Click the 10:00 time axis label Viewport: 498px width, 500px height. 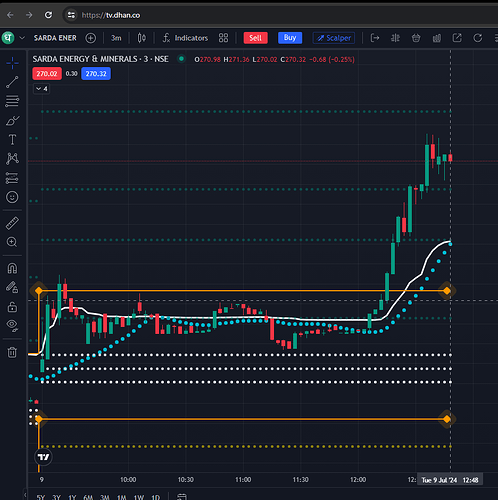[x=128, y=479]
